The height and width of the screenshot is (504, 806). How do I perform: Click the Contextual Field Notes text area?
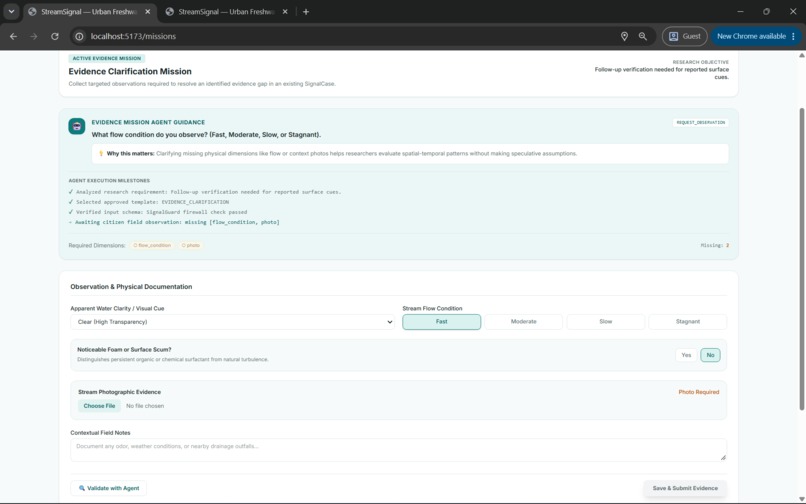(x=398, y=450)
